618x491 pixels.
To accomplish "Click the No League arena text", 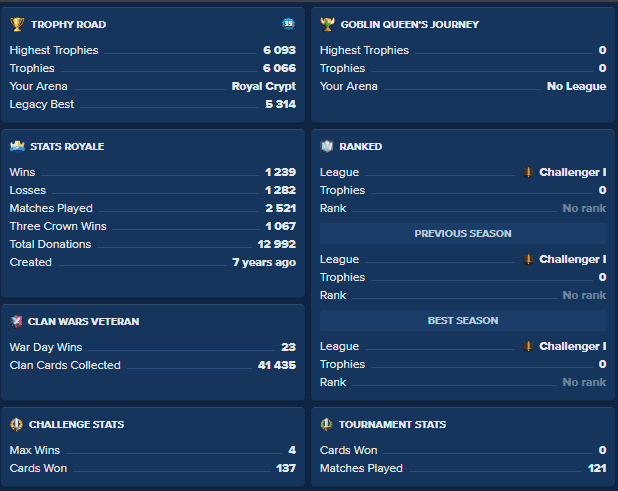I will (x=576, y=86).
